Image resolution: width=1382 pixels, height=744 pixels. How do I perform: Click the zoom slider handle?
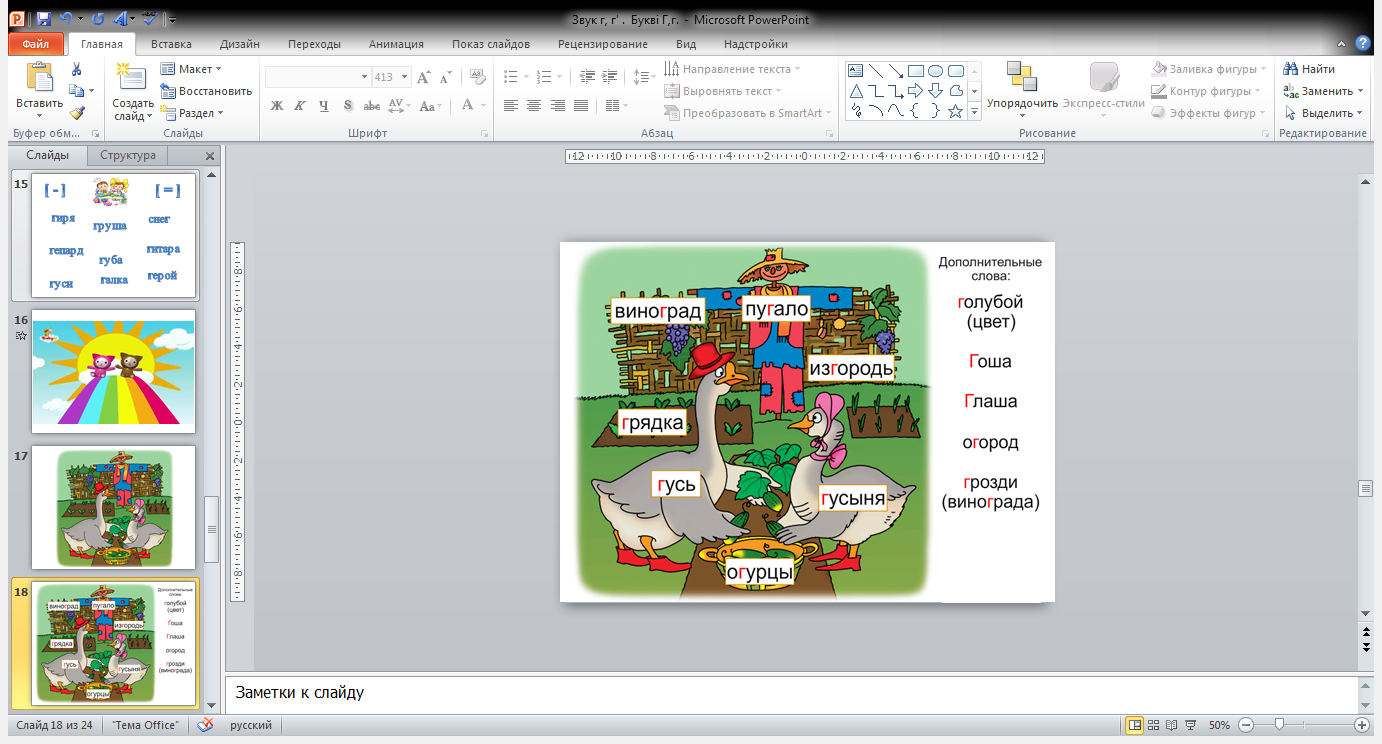[1278, 725]
